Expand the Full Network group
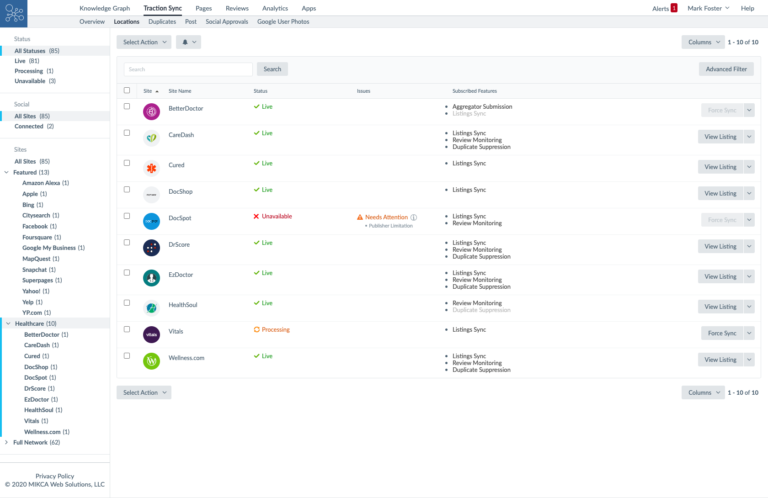This screenshot has width=768, height=498. (x=6, y=443)
